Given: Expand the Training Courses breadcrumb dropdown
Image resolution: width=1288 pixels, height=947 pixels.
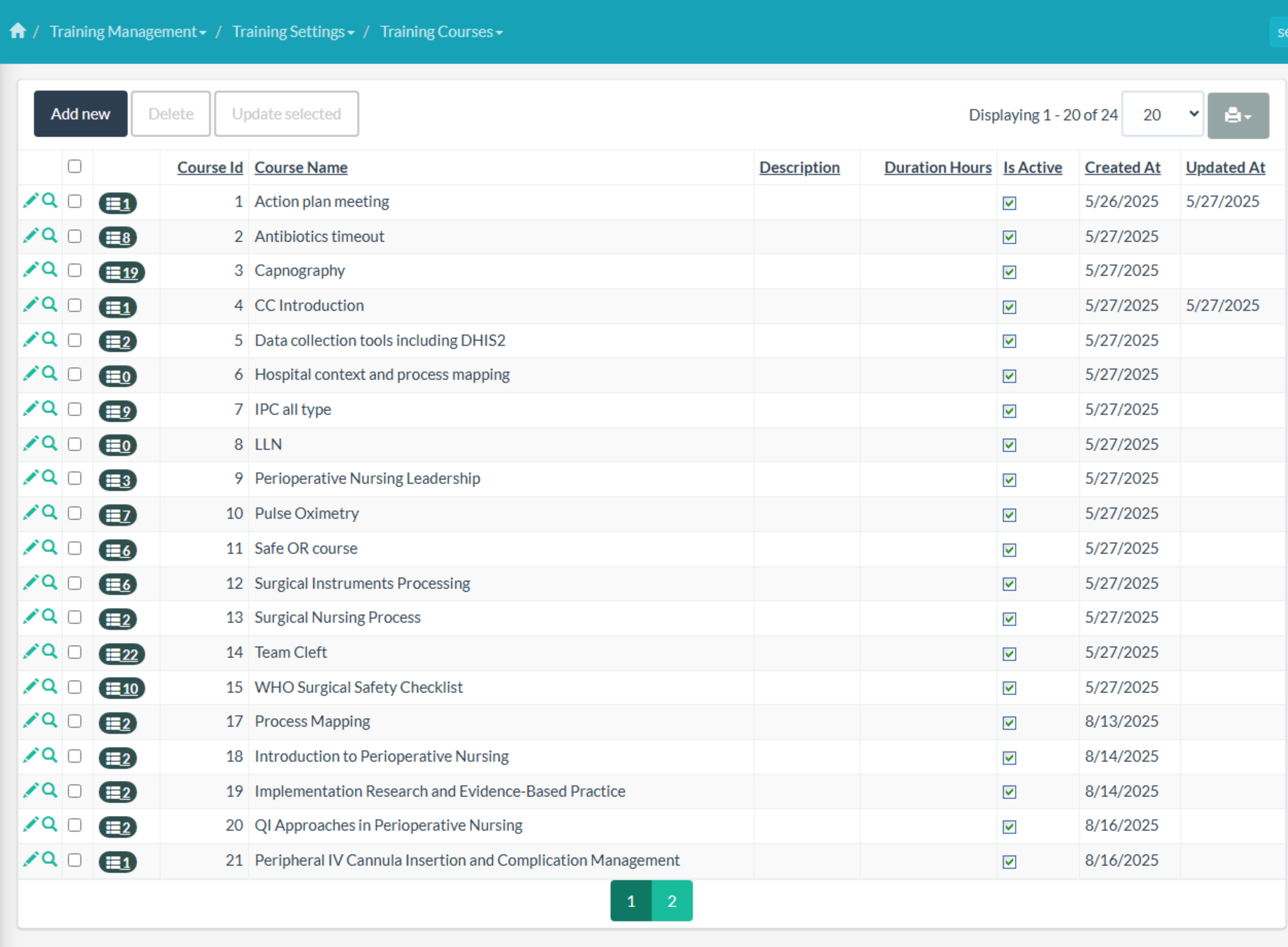Looking at the screenshot, I should 441,32.
